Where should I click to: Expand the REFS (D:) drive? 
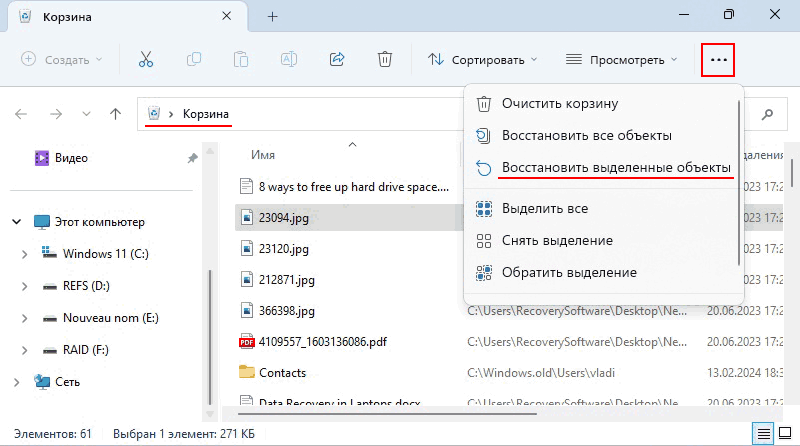24,286
